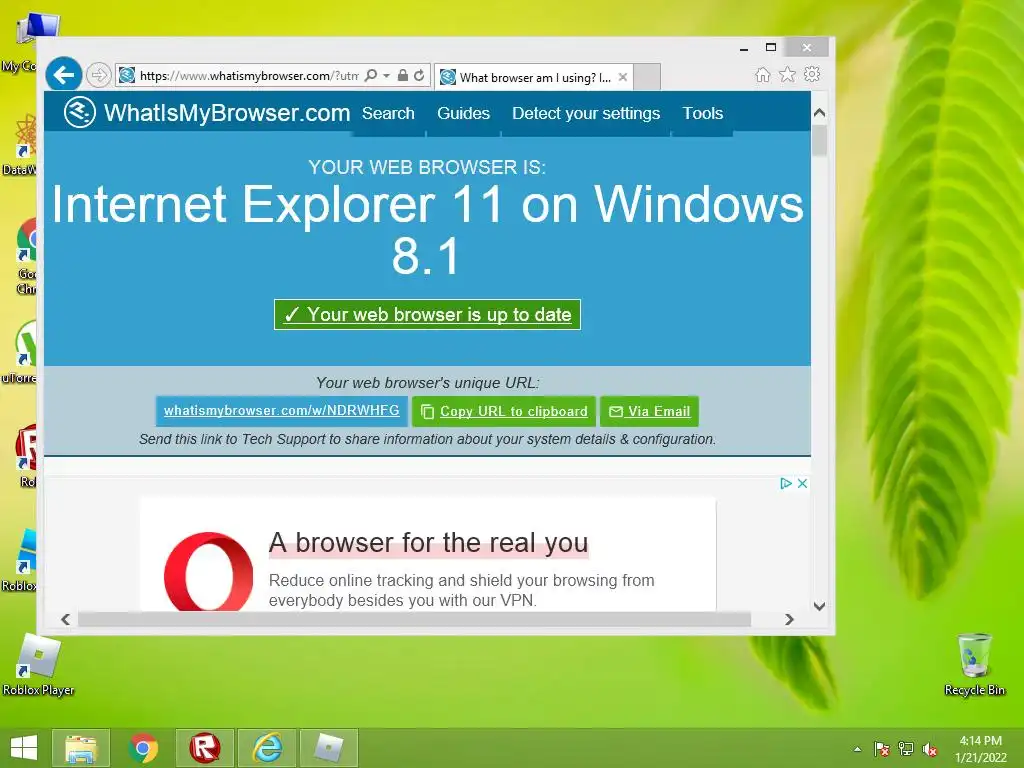
Task: Click the security padlock icon
Action: pyautogui.click(x=403, y=76)
